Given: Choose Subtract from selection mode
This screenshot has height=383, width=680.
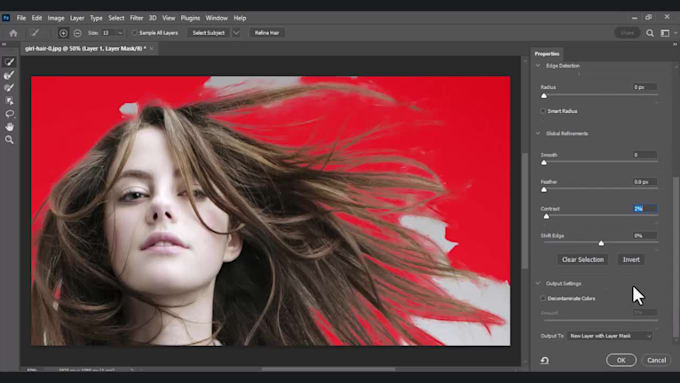Looking at the screenshot, I should pos(77,33).
